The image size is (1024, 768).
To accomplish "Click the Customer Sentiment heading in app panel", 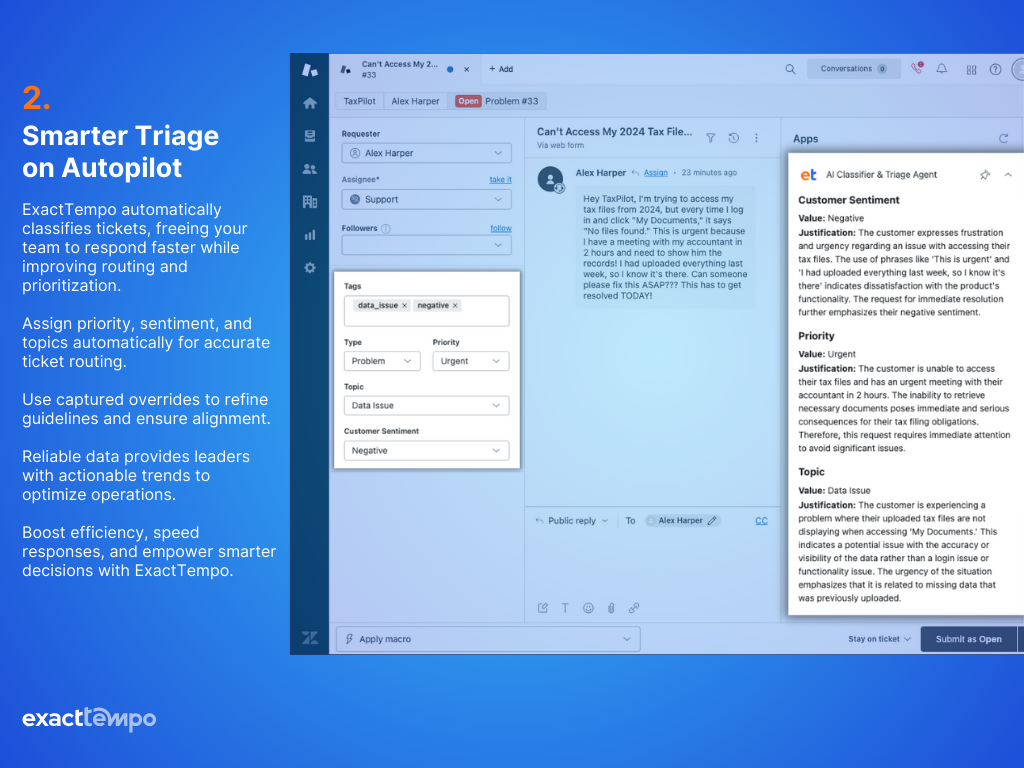I will [848, 200].
